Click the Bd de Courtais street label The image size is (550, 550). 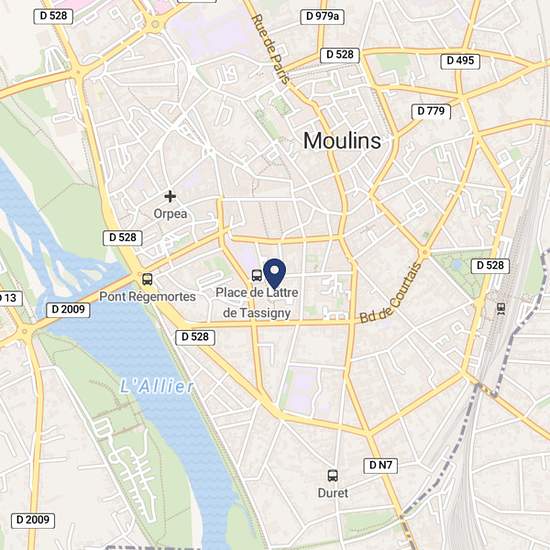[x=390, y=293]
